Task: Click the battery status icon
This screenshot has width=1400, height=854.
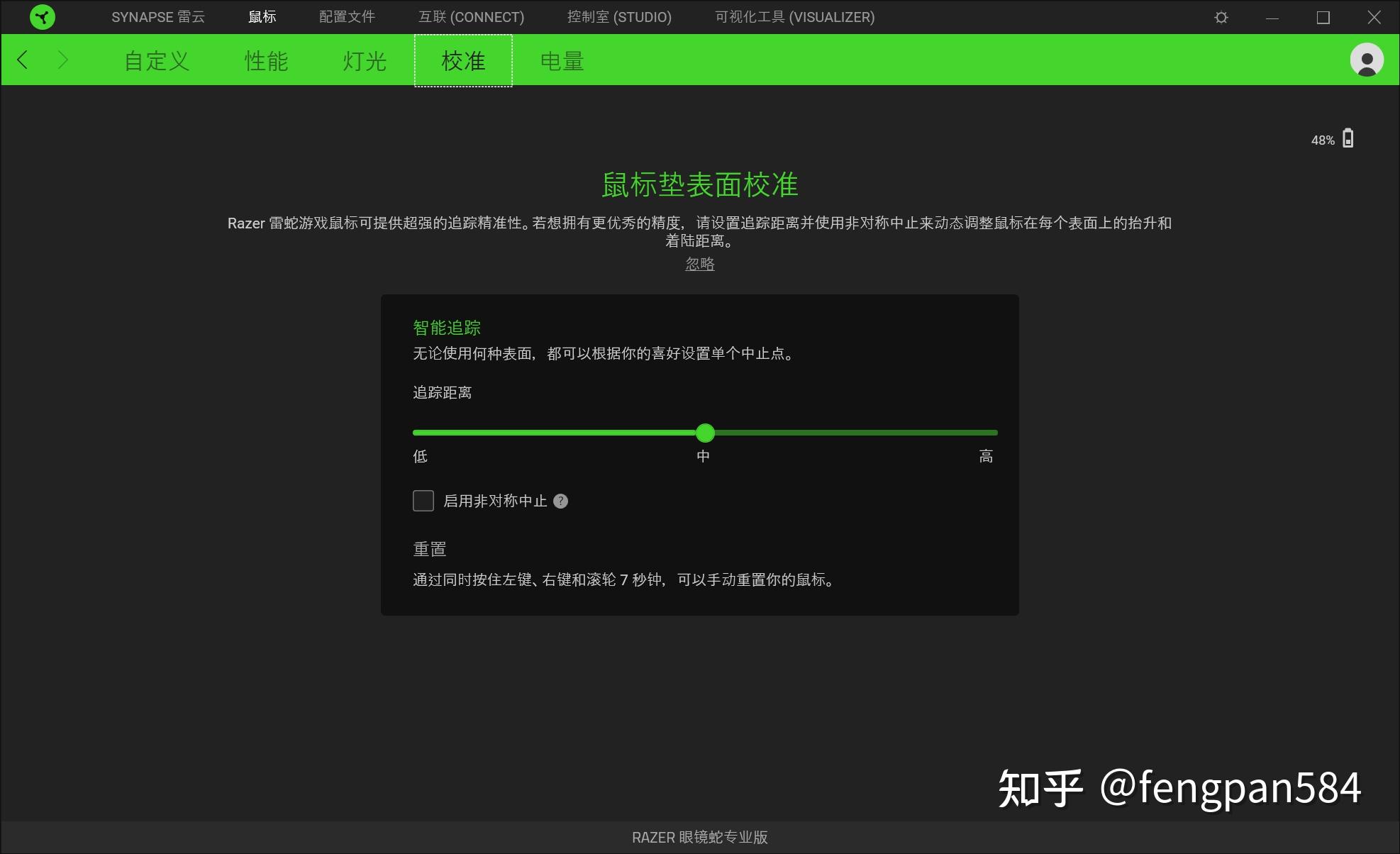Action: (x=1348, y=138)
